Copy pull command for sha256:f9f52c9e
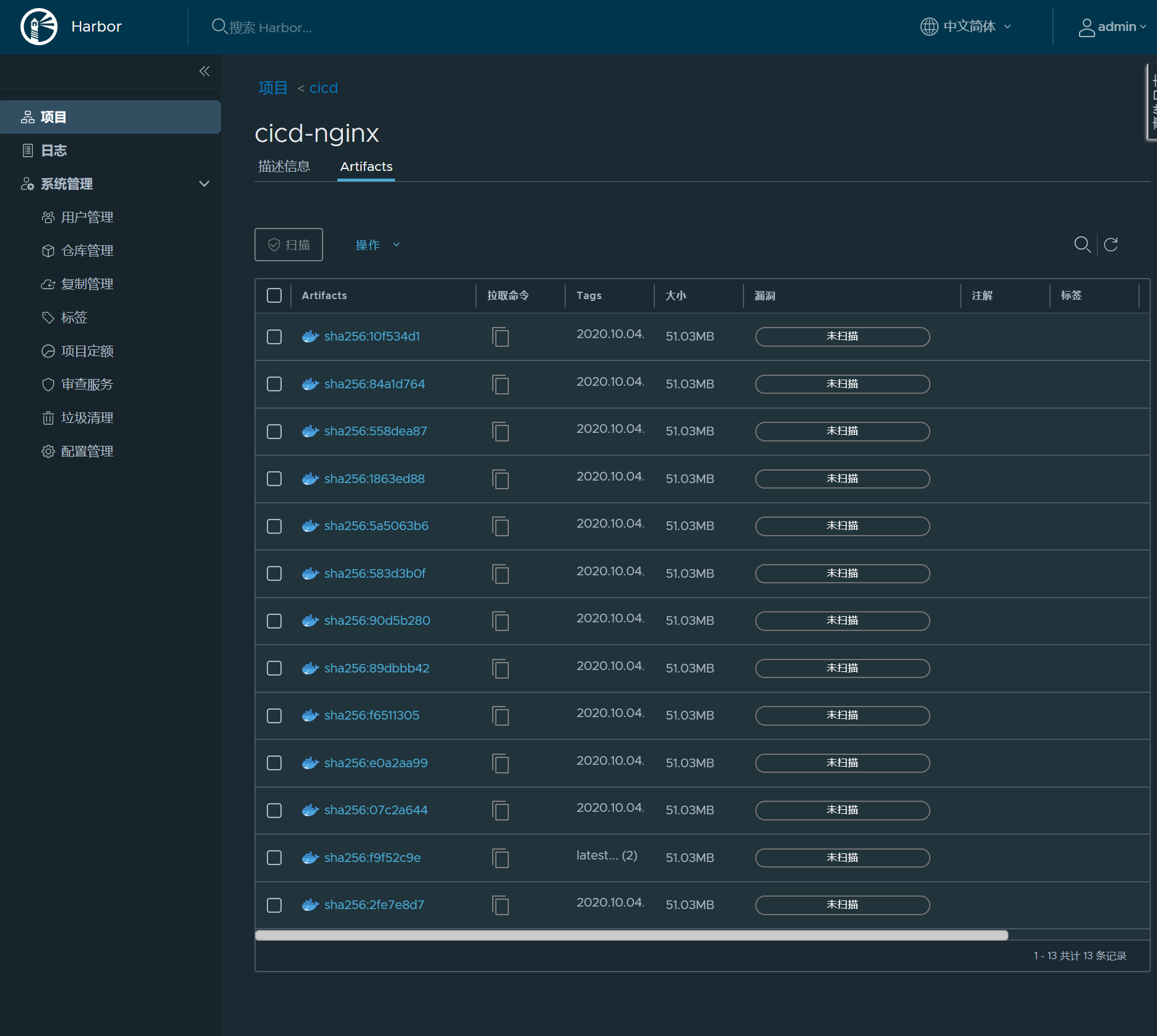Viewport: 1157px width, 1036px height. 500,858
